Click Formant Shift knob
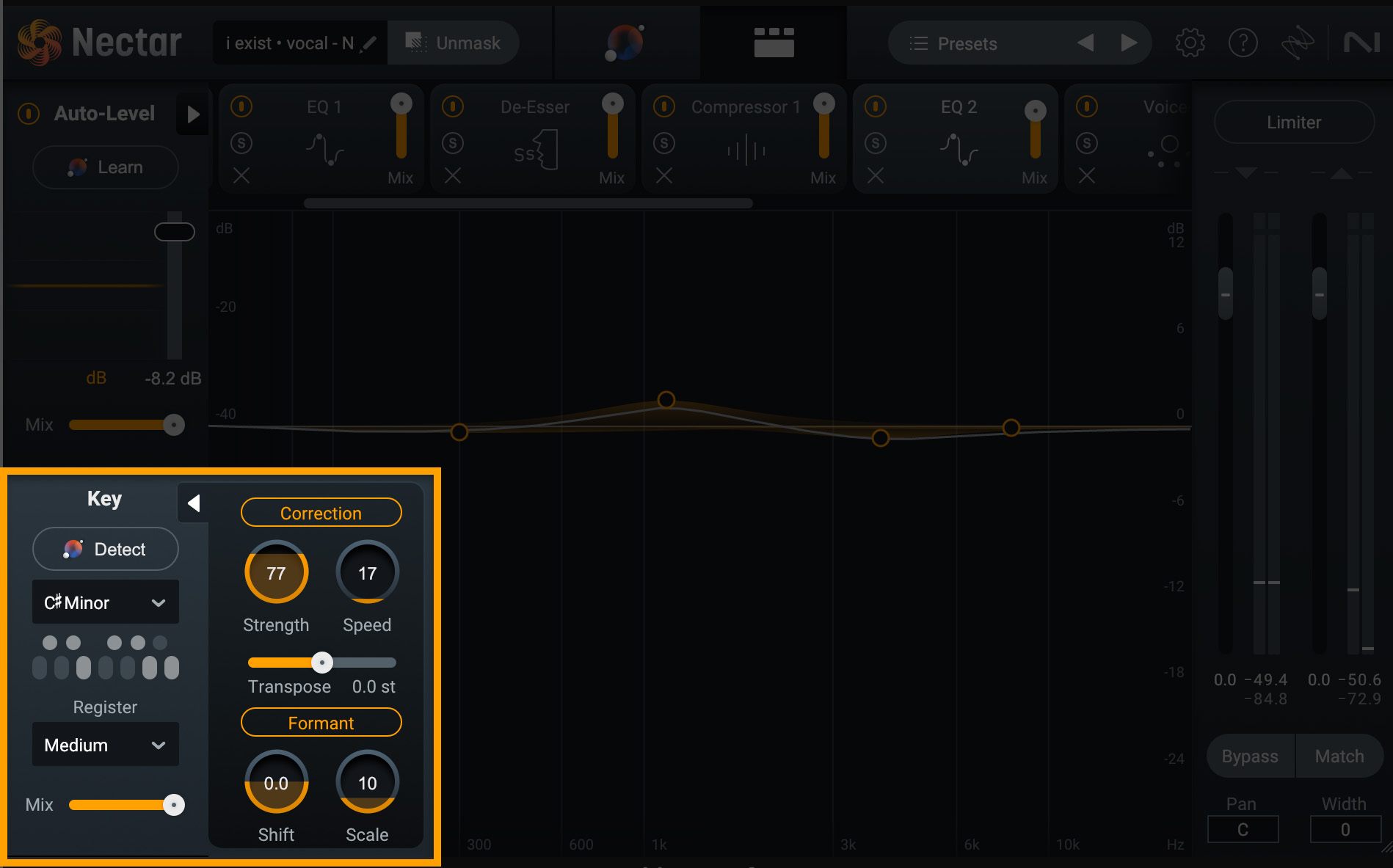The width and height of the screenshot is (1393, 868). 276,782
